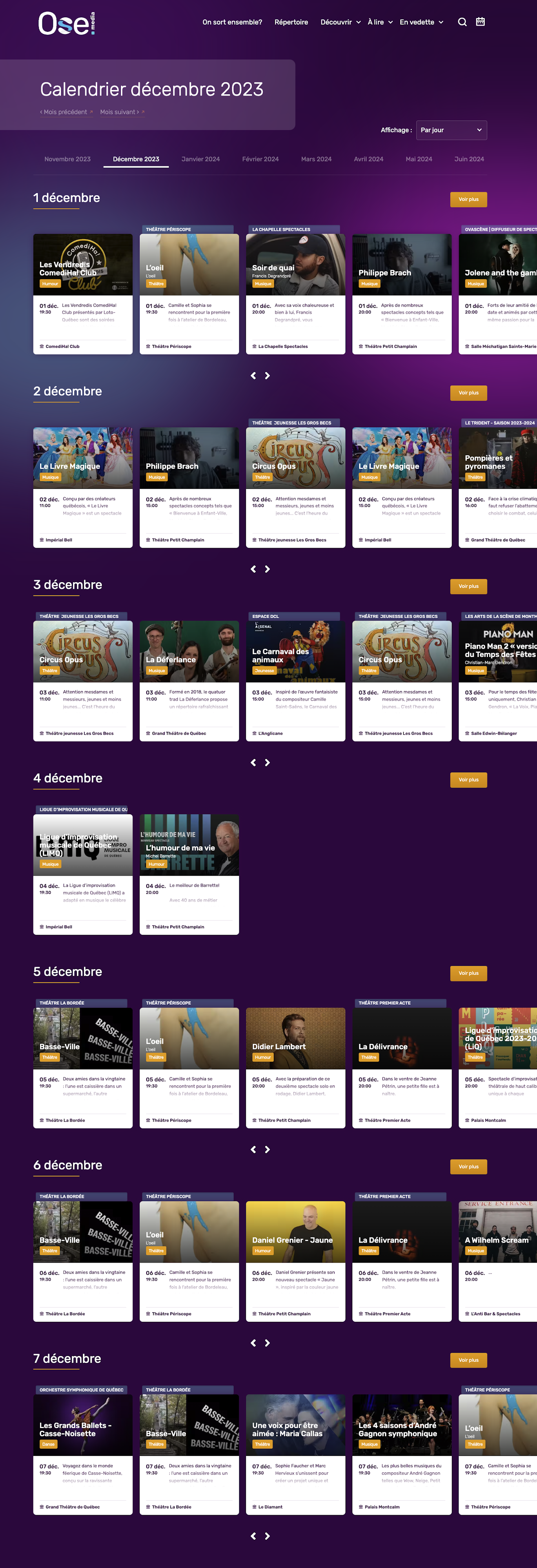Advance the 7 décembre carousel right arrow
537x1568 pixels.
click(x=267, y=1536)
